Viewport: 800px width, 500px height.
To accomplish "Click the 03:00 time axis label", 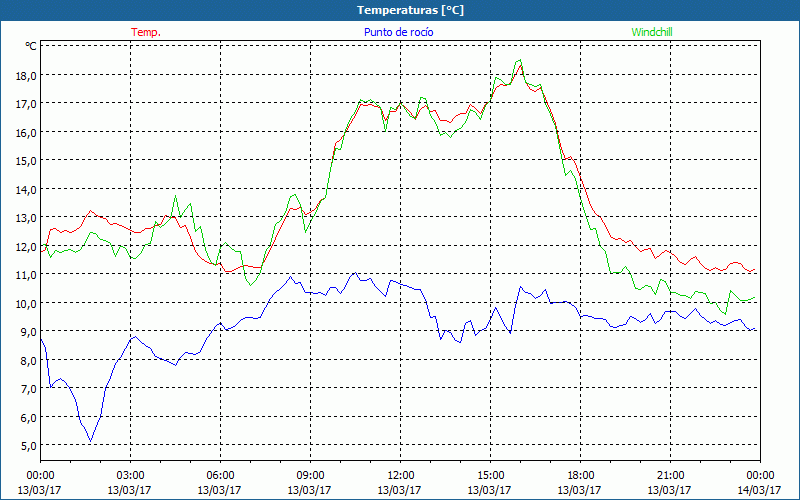I will tap(130, 476).
